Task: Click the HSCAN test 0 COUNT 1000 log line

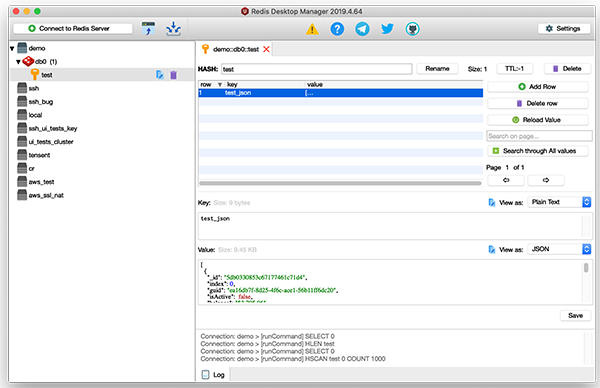Action: (x=293, y=359)
